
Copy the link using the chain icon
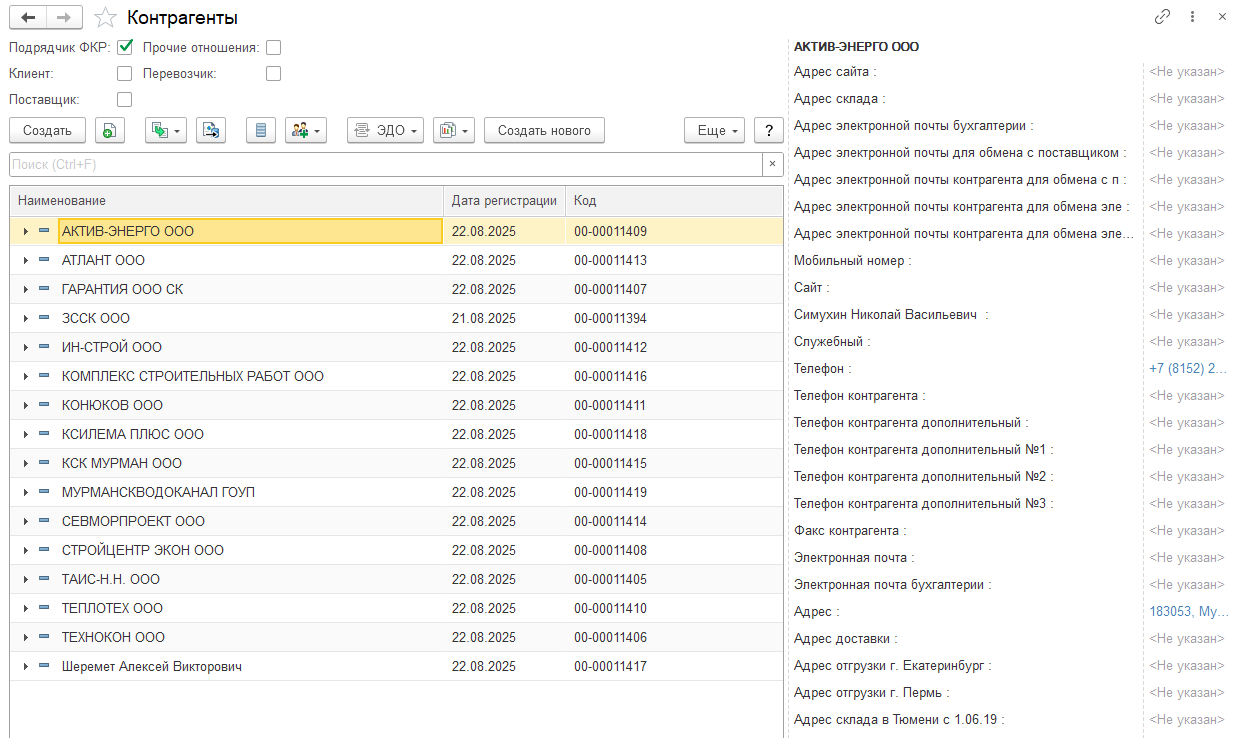1162,17
